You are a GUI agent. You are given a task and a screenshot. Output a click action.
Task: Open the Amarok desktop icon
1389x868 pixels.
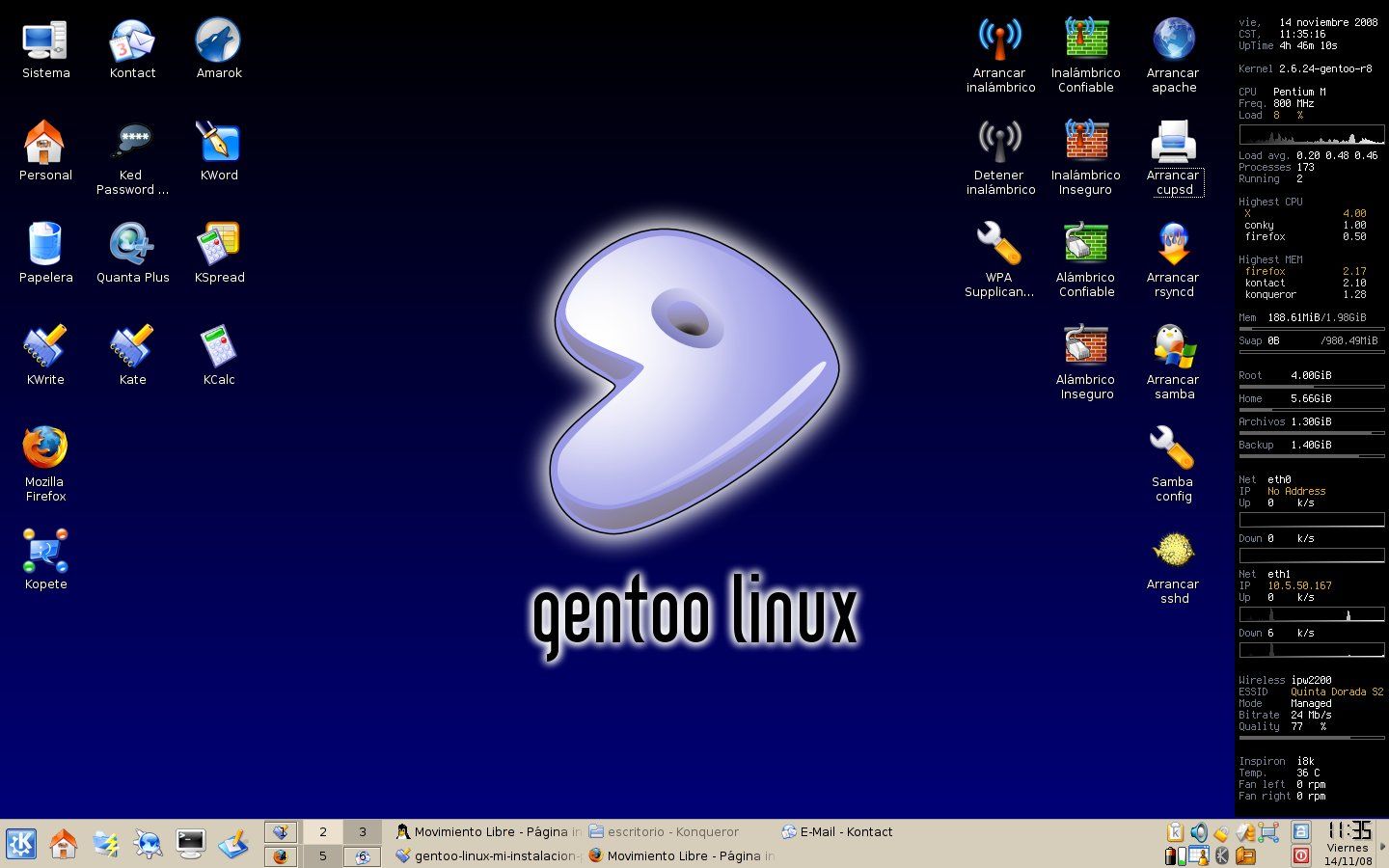point(218,41)
